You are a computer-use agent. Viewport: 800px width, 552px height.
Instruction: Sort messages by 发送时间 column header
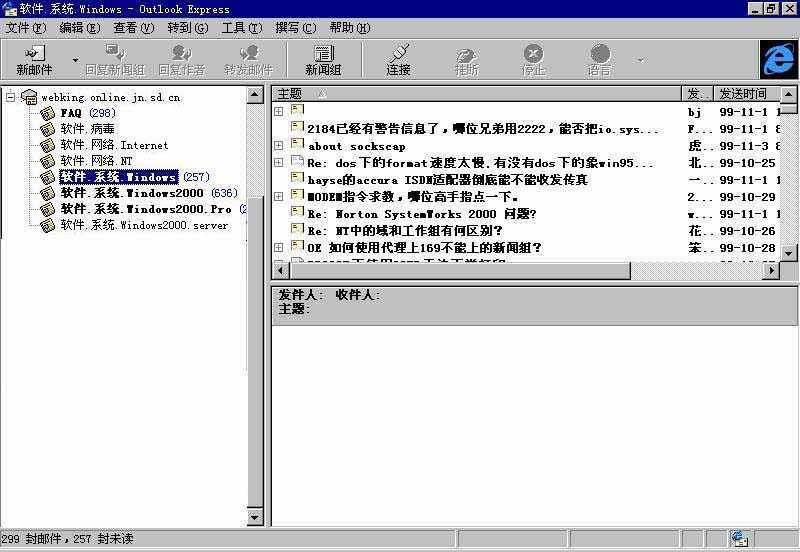pyautogui.click(x=746, y=94)
